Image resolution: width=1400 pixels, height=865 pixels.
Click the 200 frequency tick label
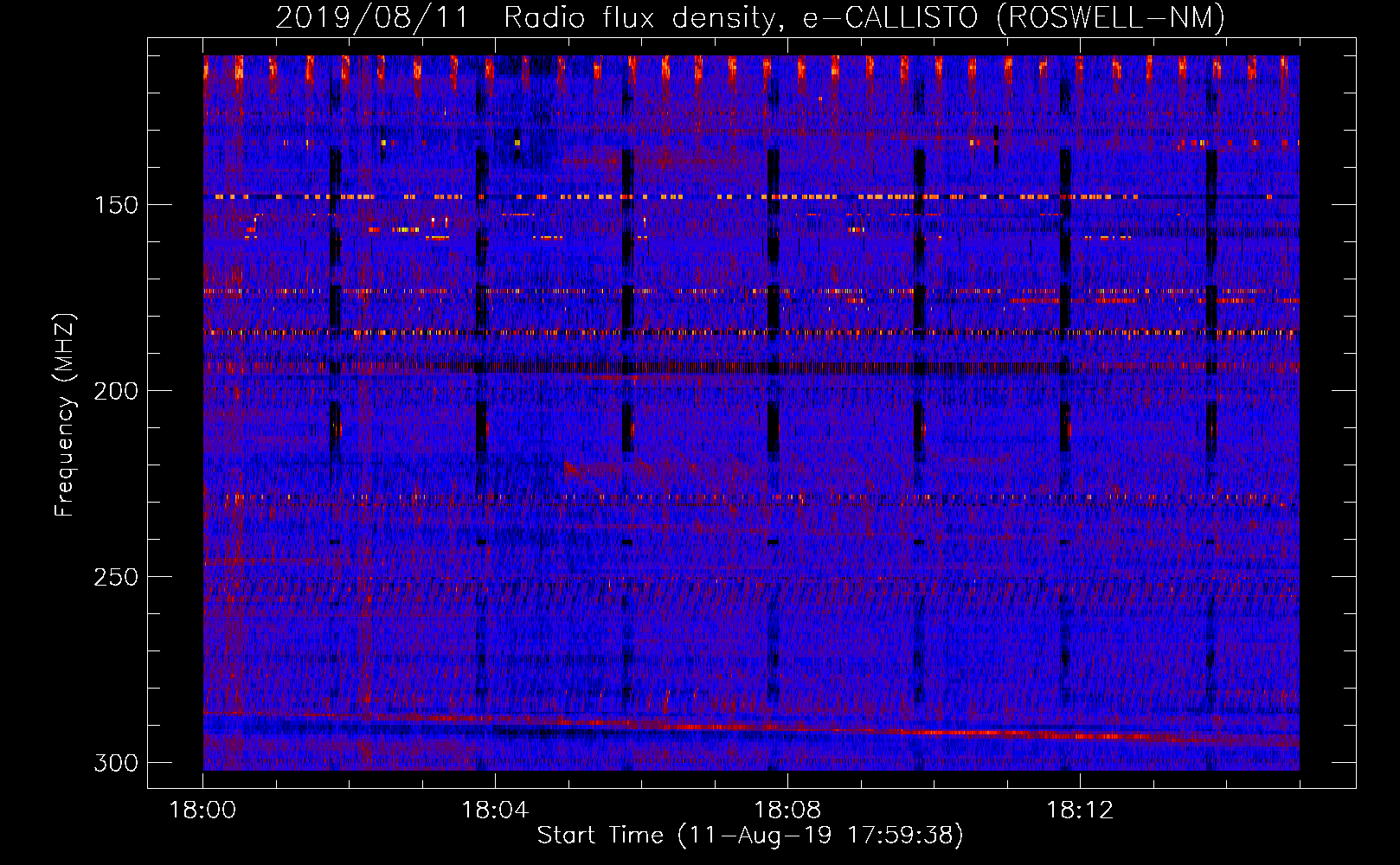[116, 391]
